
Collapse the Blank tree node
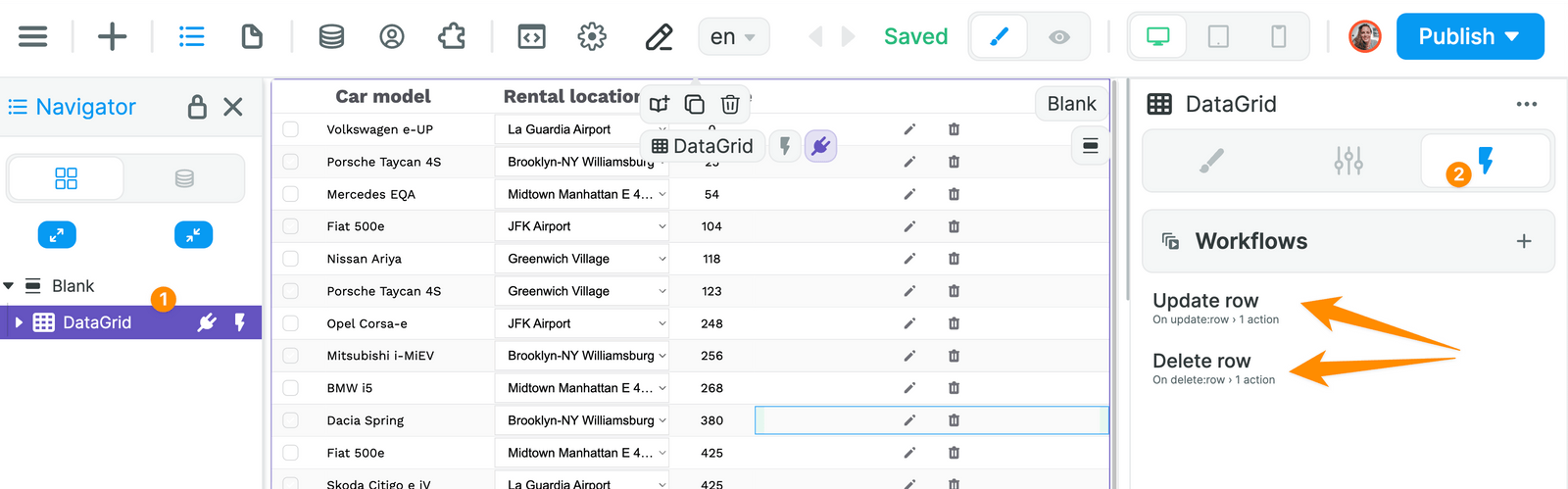pos(9,286)
